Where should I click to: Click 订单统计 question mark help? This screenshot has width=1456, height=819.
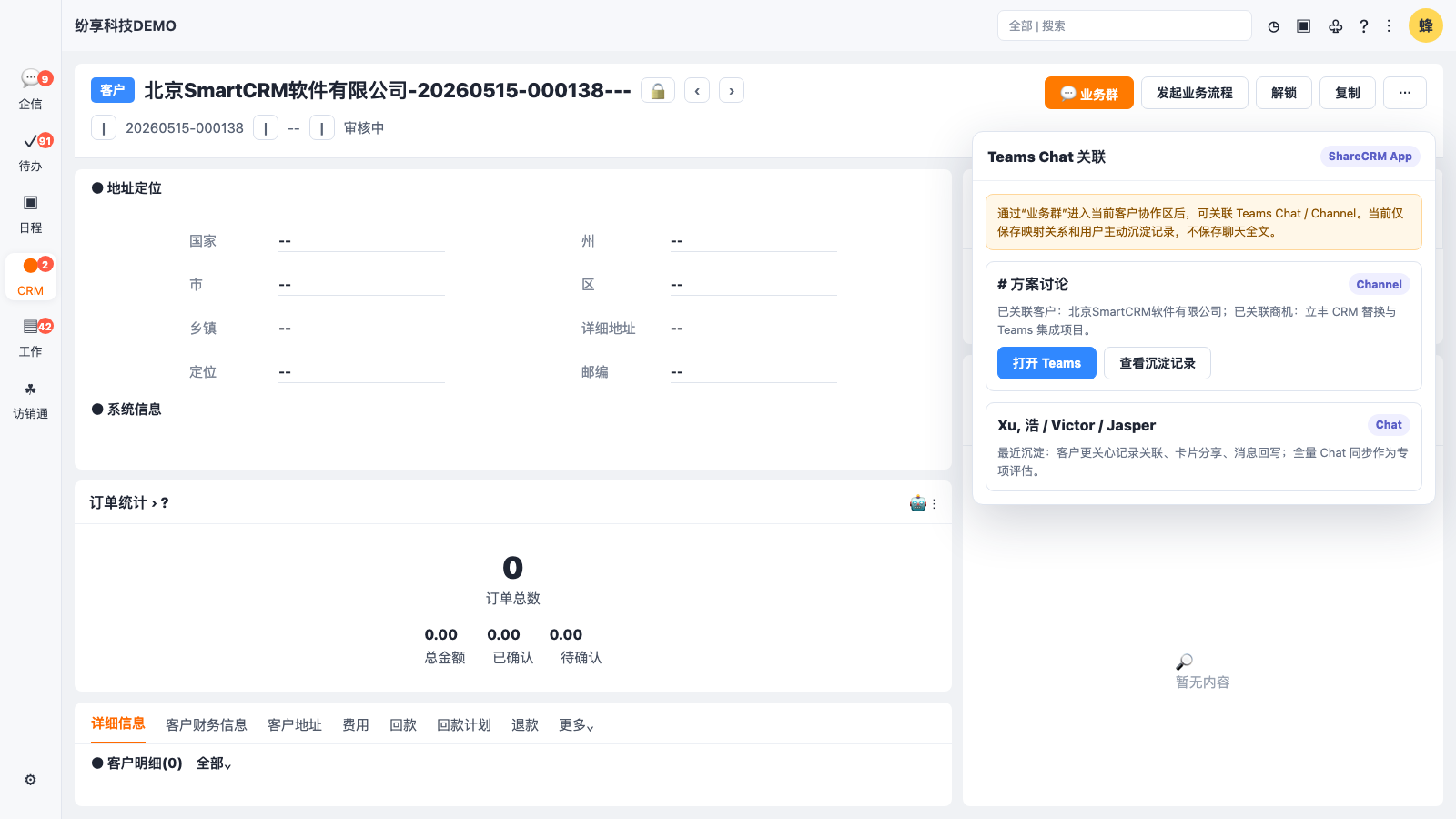tap(165, 503)
